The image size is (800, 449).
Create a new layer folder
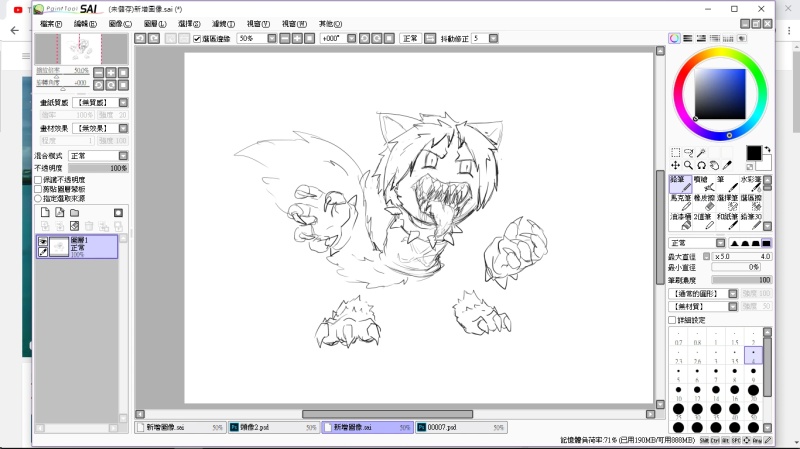click(74, 213)
